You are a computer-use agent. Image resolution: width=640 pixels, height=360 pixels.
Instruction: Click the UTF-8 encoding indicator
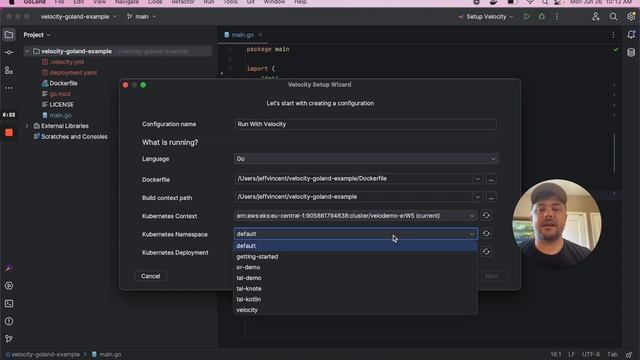[591, 354]
